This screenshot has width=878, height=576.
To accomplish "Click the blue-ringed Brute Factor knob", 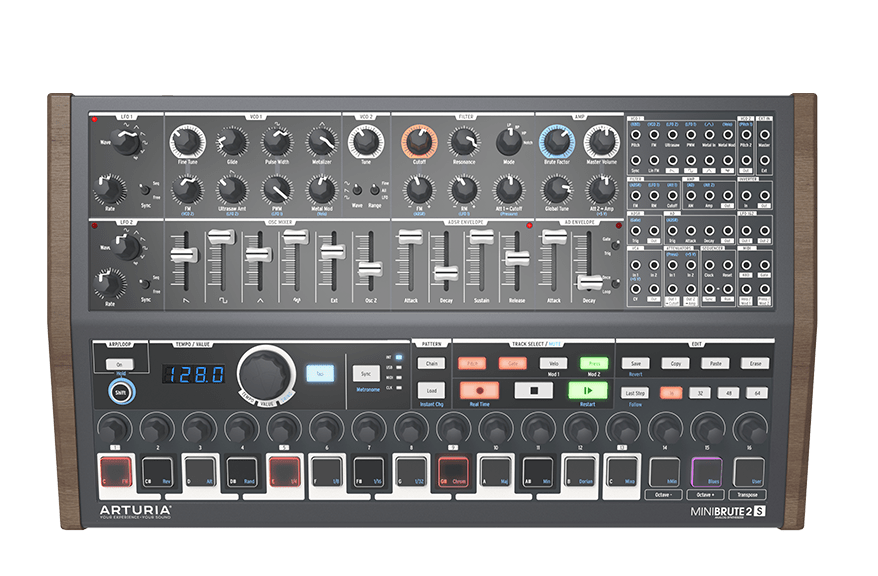I will [557, 141].
